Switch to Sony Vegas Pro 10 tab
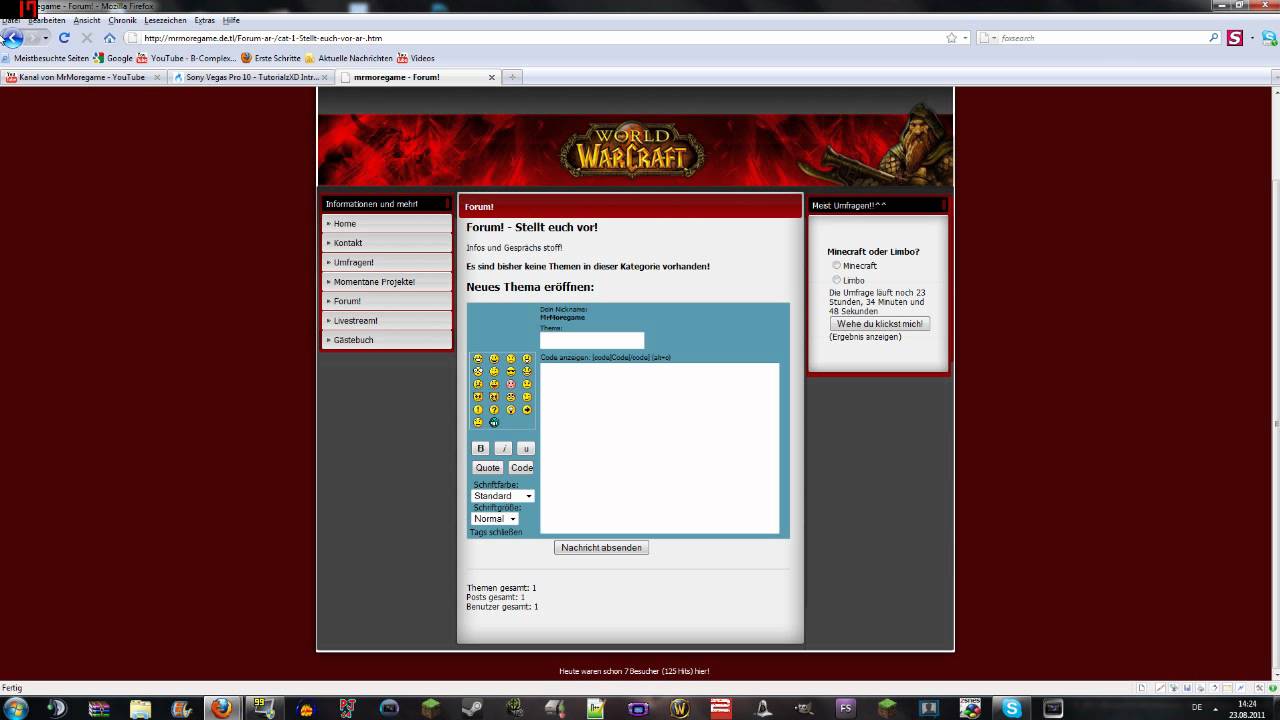The width and height of the screenshot is (1280, 720). (x=252, y=77)
